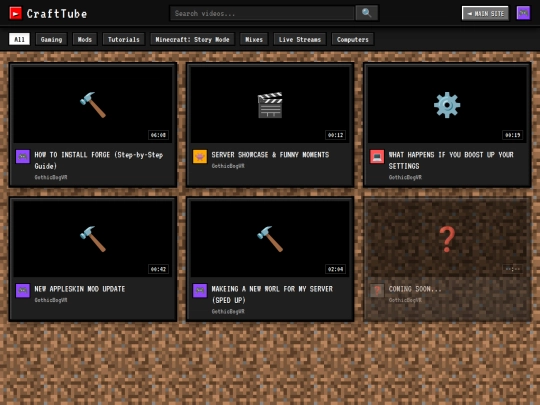Click the question mark on Coming Soon card
This screenshot has height=405, width=540.
[x=447, y=239]
